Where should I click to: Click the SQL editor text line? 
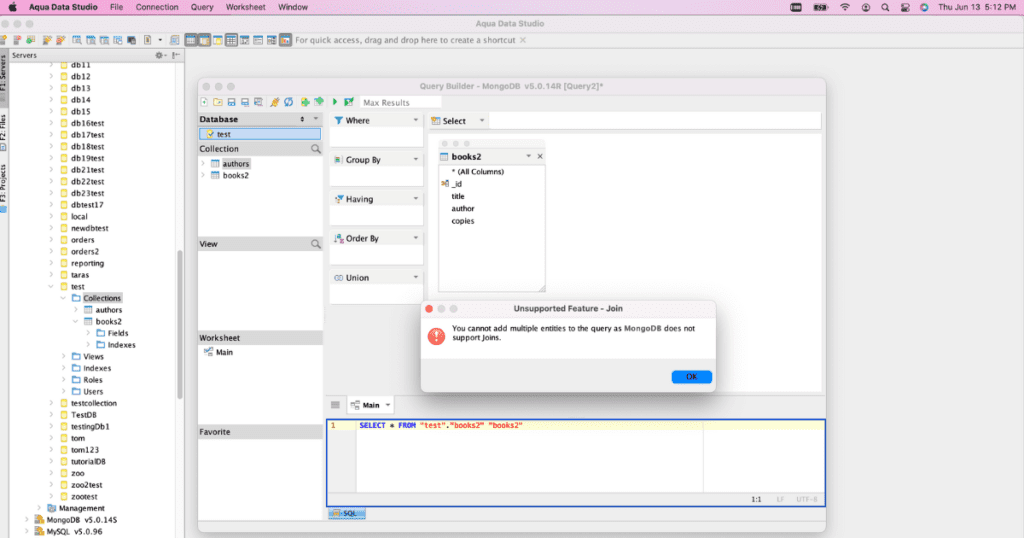coord(441,426)
